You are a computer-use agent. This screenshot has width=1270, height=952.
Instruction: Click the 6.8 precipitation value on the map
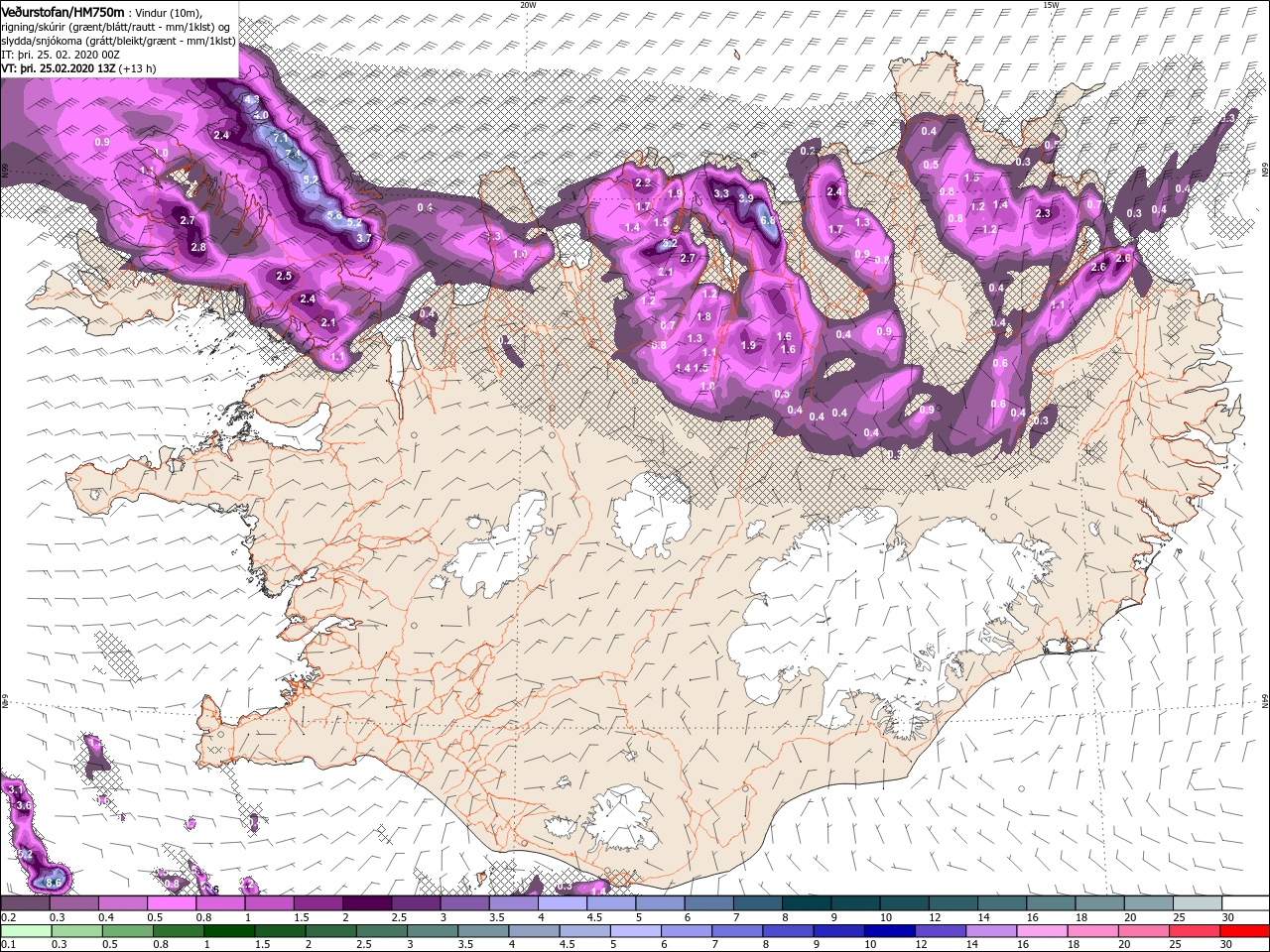pyautogui.click(x=767, y=221)
